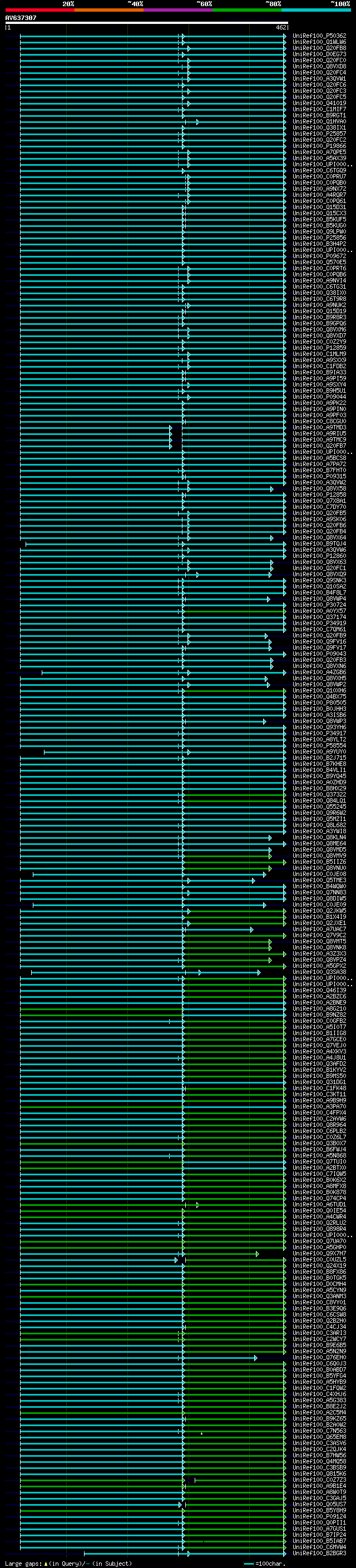The height and width of the screenshot is (1568, 356).
Task: Select hit UniRef100_A3QVW1
Action: 319,78
